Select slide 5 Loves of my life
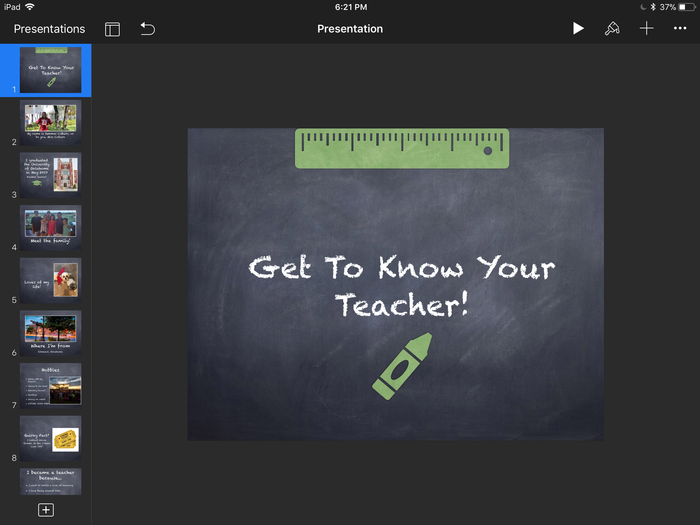The width and height of the screenshot is (700, 525). click(x=51, y=280)
